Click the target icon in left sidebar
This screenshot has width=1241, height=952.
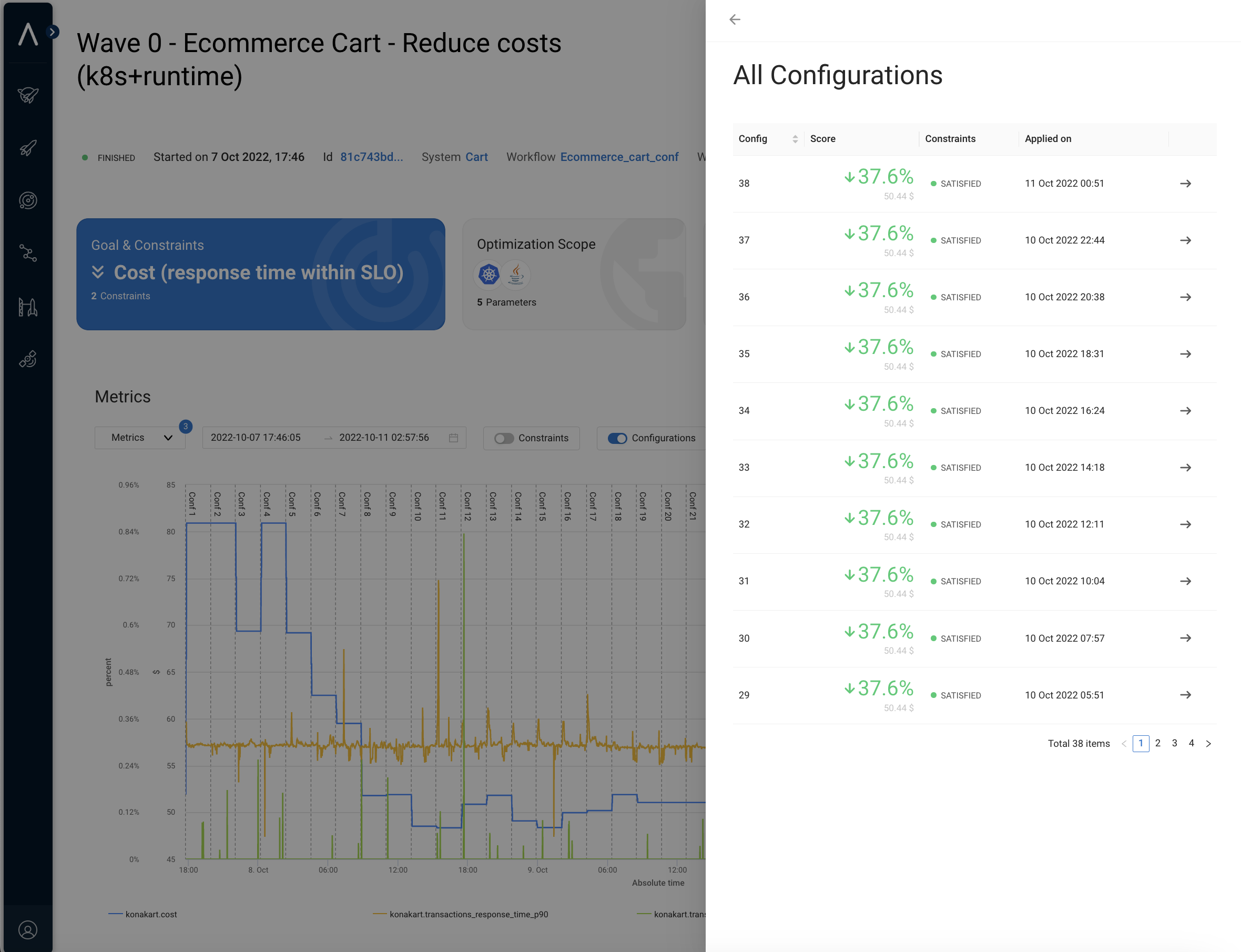pyautogui.click(x=28, y=200)
